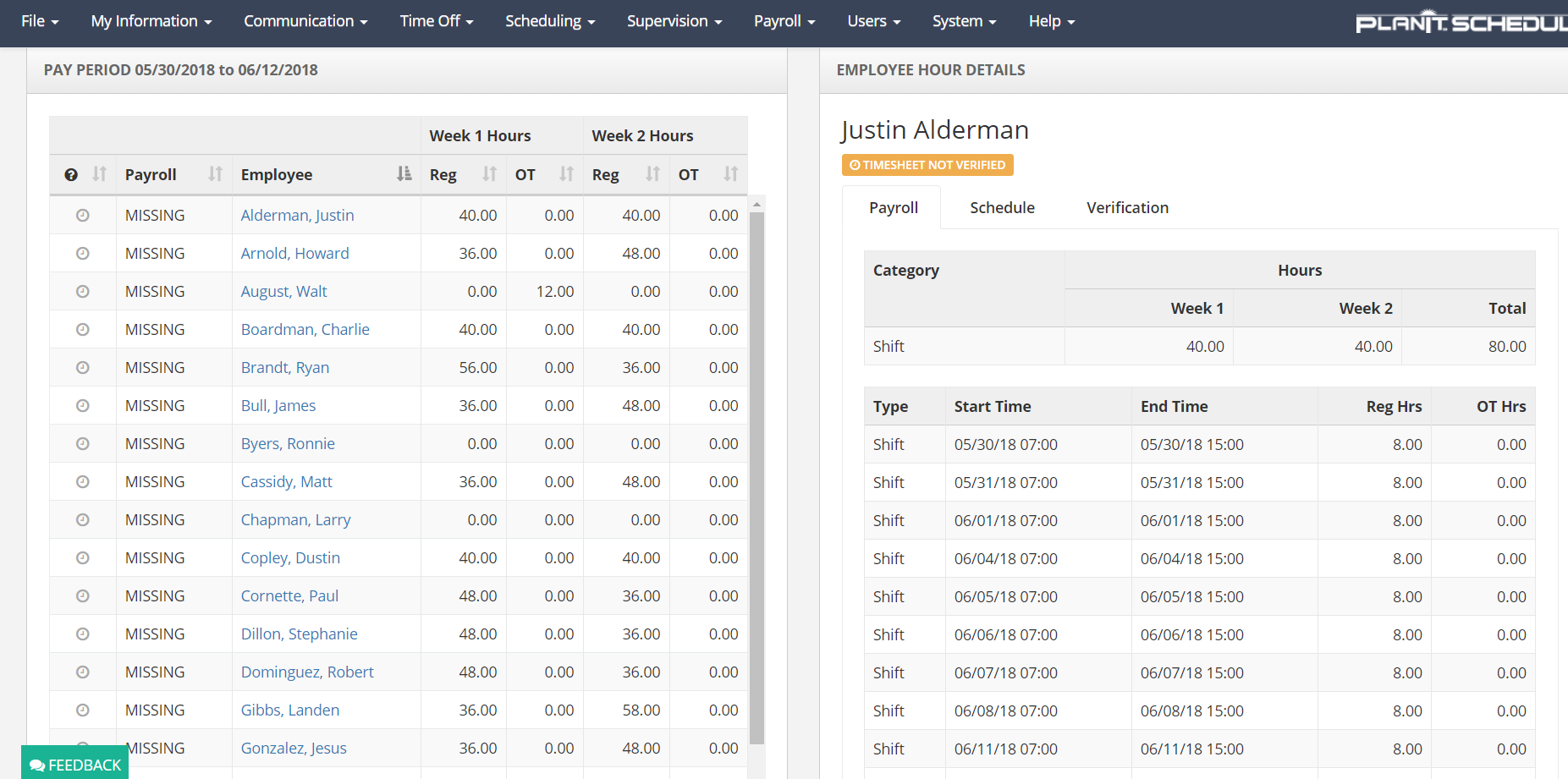The width and height of the screenshot is (1568, 779).
Task: Switch to the Verification tab
Action: [1127, 208]
